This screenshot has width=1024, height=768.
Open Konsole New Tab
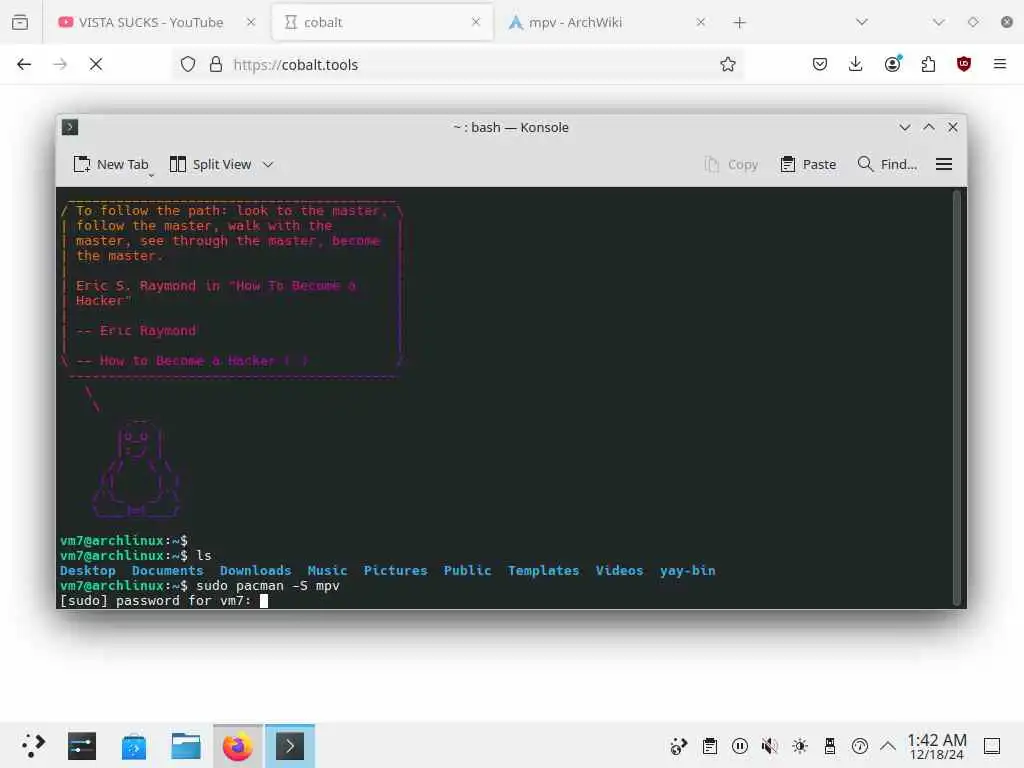111,165
